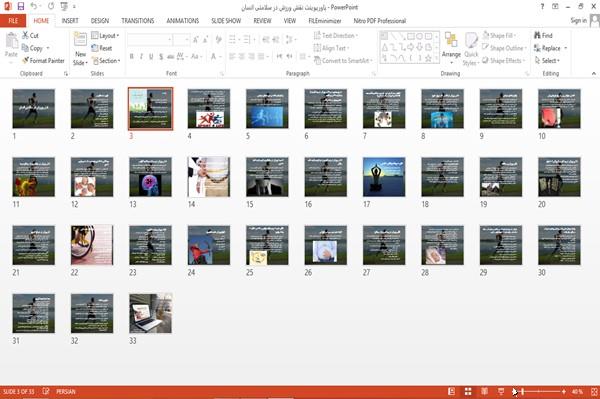The width and height of the screenshot is (600, 399).
Task: Open Quick Styles gallery
Action: point(471,49)
